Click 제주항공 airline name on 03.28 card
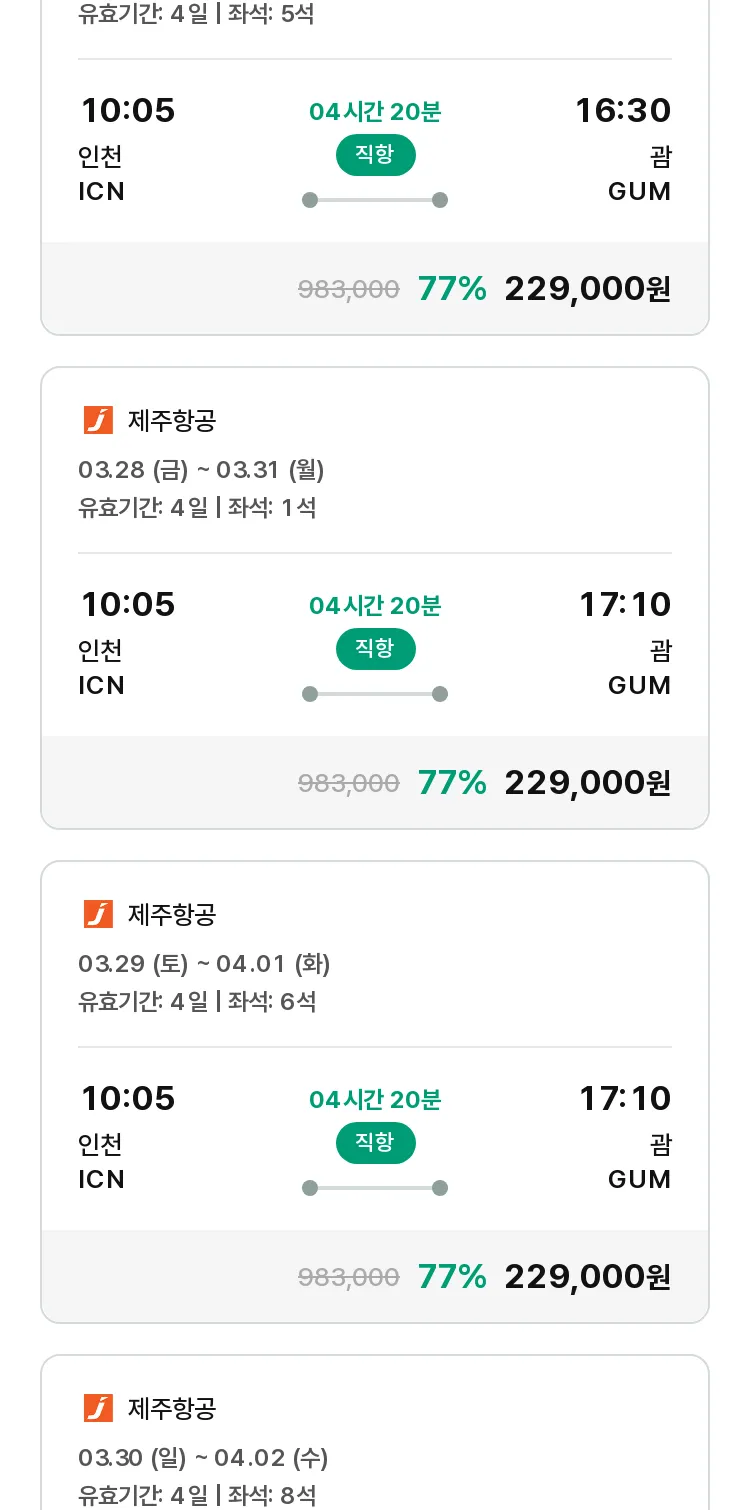The height and width of the screenshot is (1510, 750). (x=172, y=420)
